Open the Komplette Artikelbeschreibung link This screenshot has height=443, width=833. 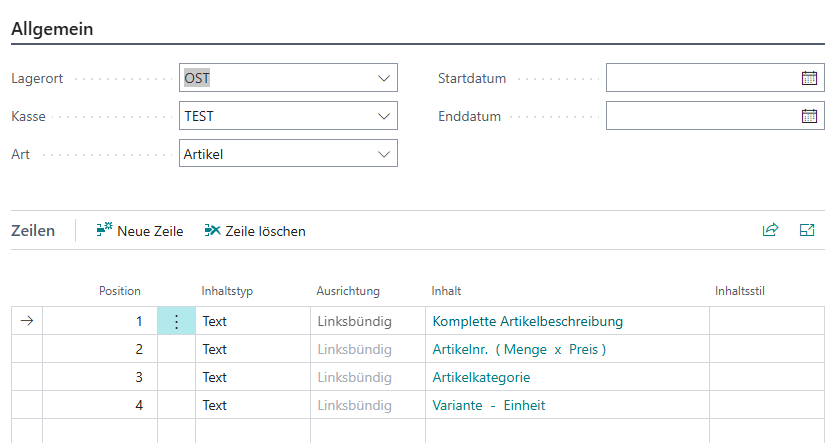coord(528,321)
